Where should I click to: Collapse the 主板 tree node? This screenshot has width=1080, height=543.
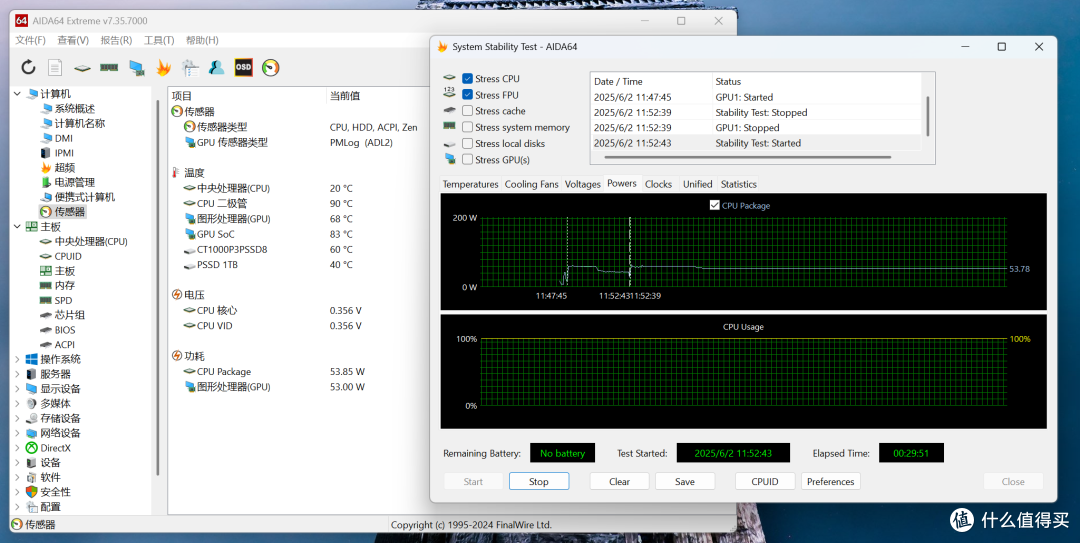(17, 227)
